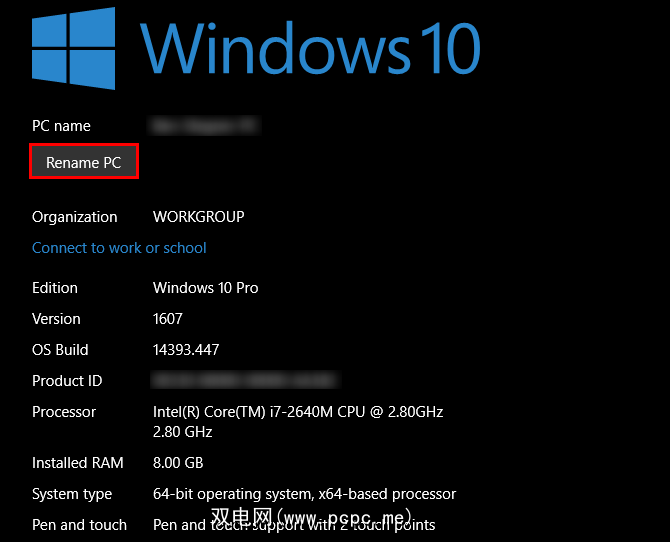Select the blurred Product ID value
Screen dimensions: 670x542
coord(245,380)
